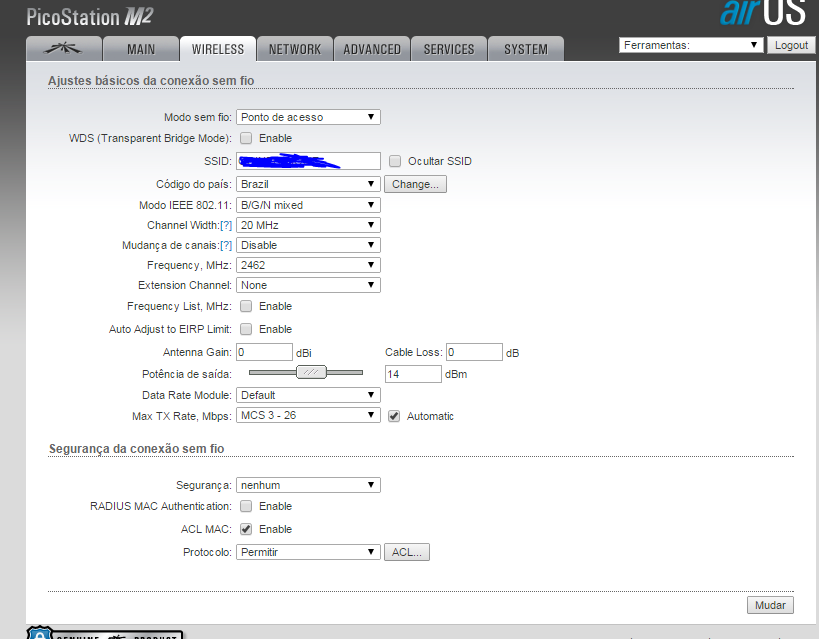The width and height of the screenshot is (819, 639).
Task: Open the Ferramentas tools dropdown
Action: pyautogui.click(x=691, y=45)
